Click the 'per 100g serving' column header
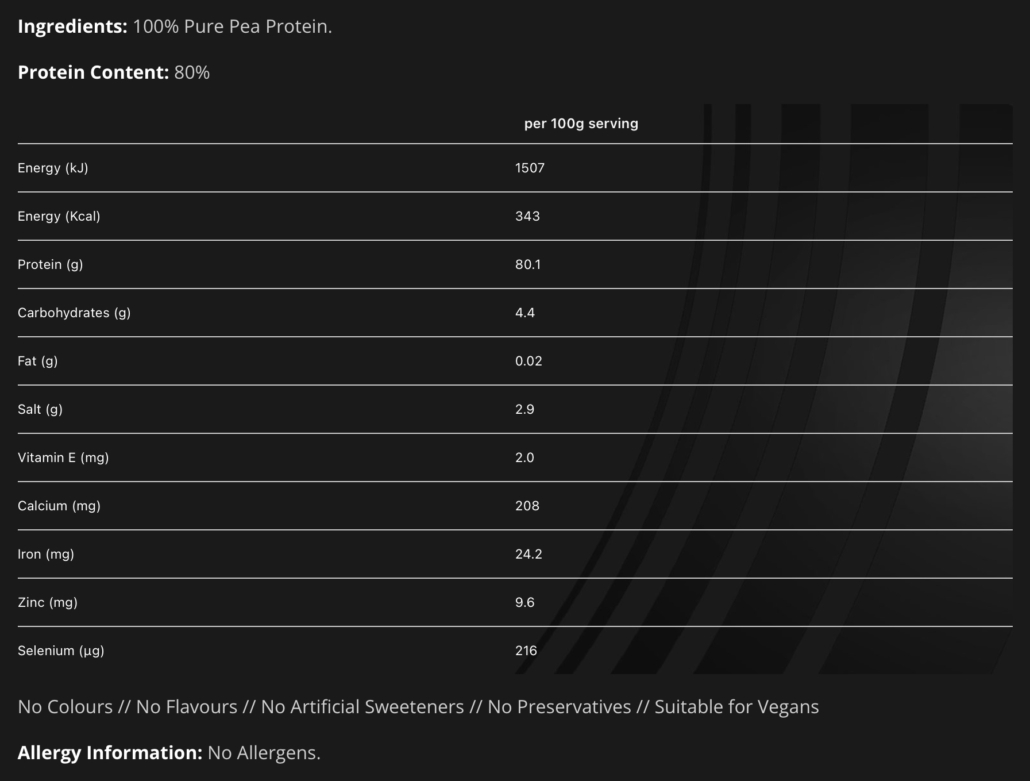Screen dimensions: 1030x781 (x=581, y=124)
